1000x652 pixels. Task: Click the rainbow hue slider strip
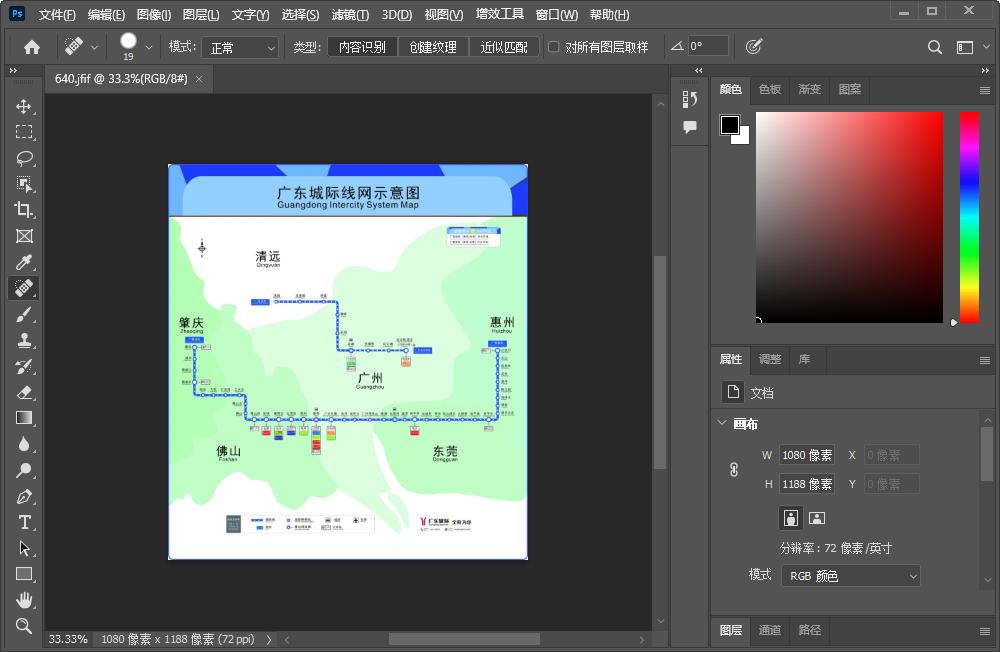(x=969, y=217)
